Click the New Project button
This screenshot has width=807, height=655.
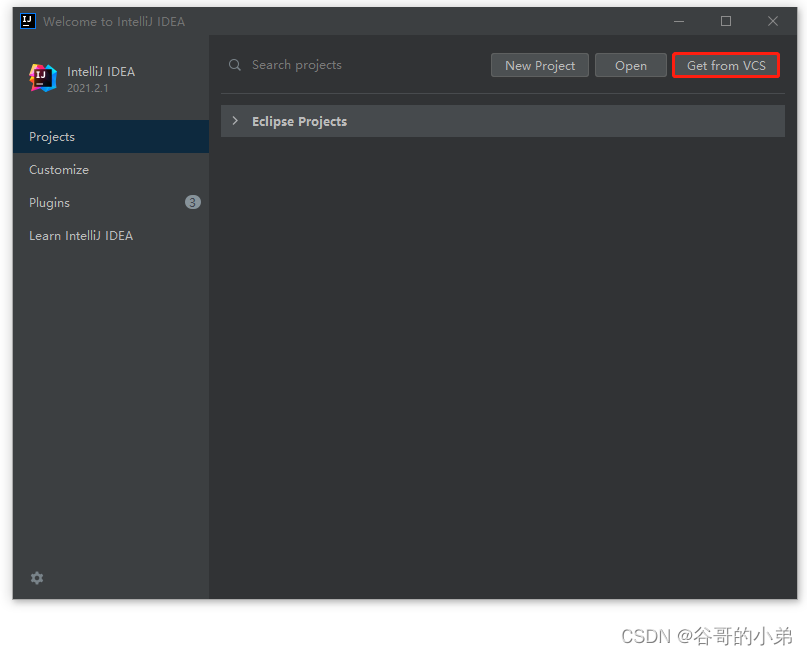(539, 65)
